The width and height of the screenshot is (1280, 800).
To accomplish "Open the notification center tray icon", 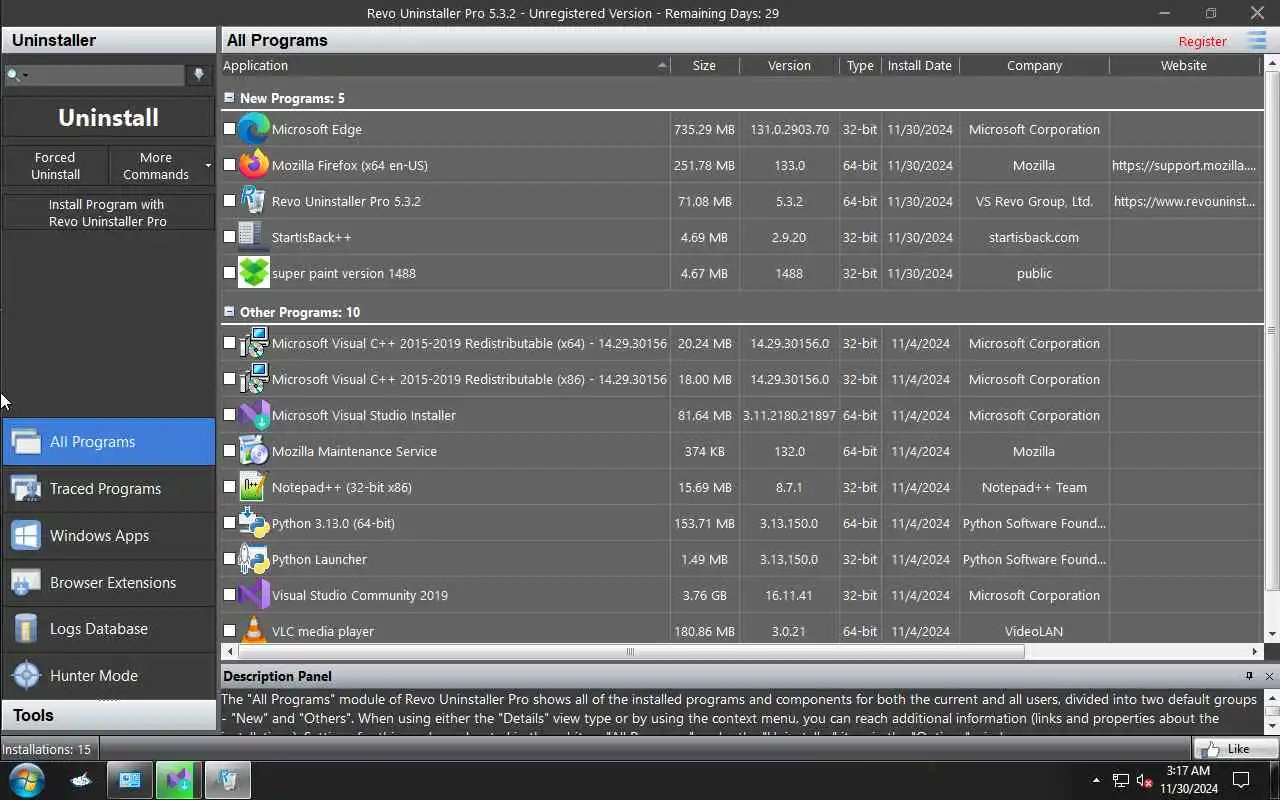I will point(1241,780).
